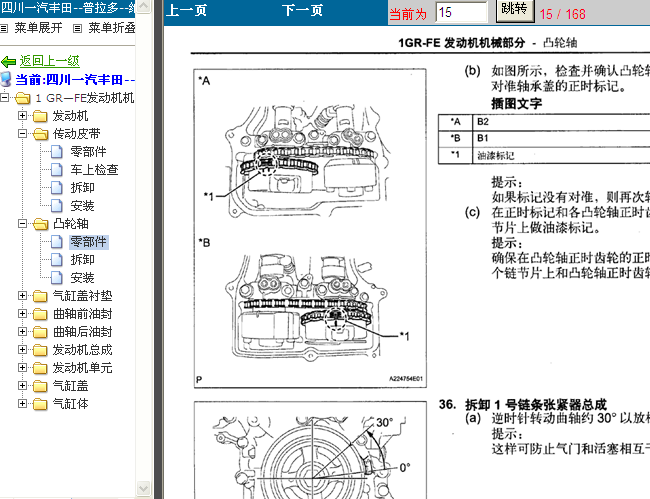Click heading 拆卸 1 号链条张紧器总成
Image resolution: width=650 pixels, height=499 pixels.
point(536,405)
